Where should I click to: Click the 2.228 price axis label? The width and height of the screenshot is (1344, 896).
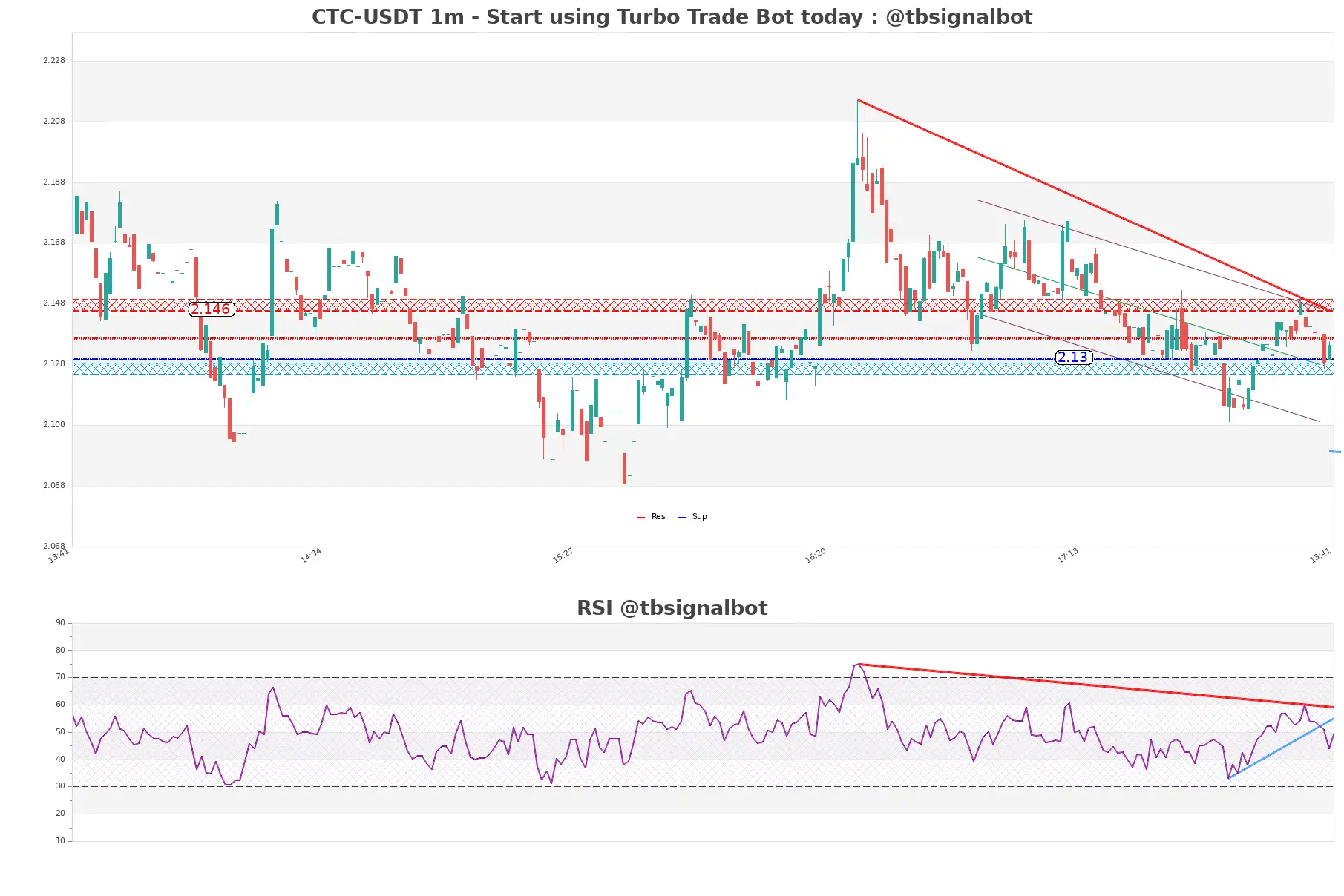(54, 61)
